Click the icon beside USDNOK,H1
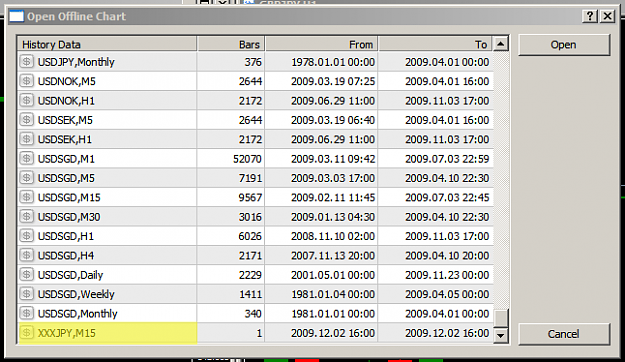The height and width of the screenshot is (362, 625). pos(27,100)
